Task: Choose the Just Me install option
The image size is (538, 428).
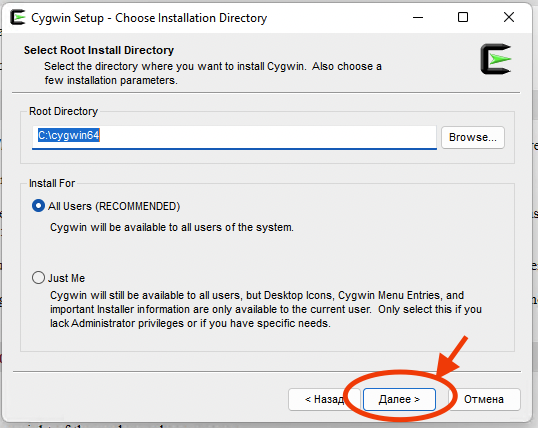Action: click(38, 278)
